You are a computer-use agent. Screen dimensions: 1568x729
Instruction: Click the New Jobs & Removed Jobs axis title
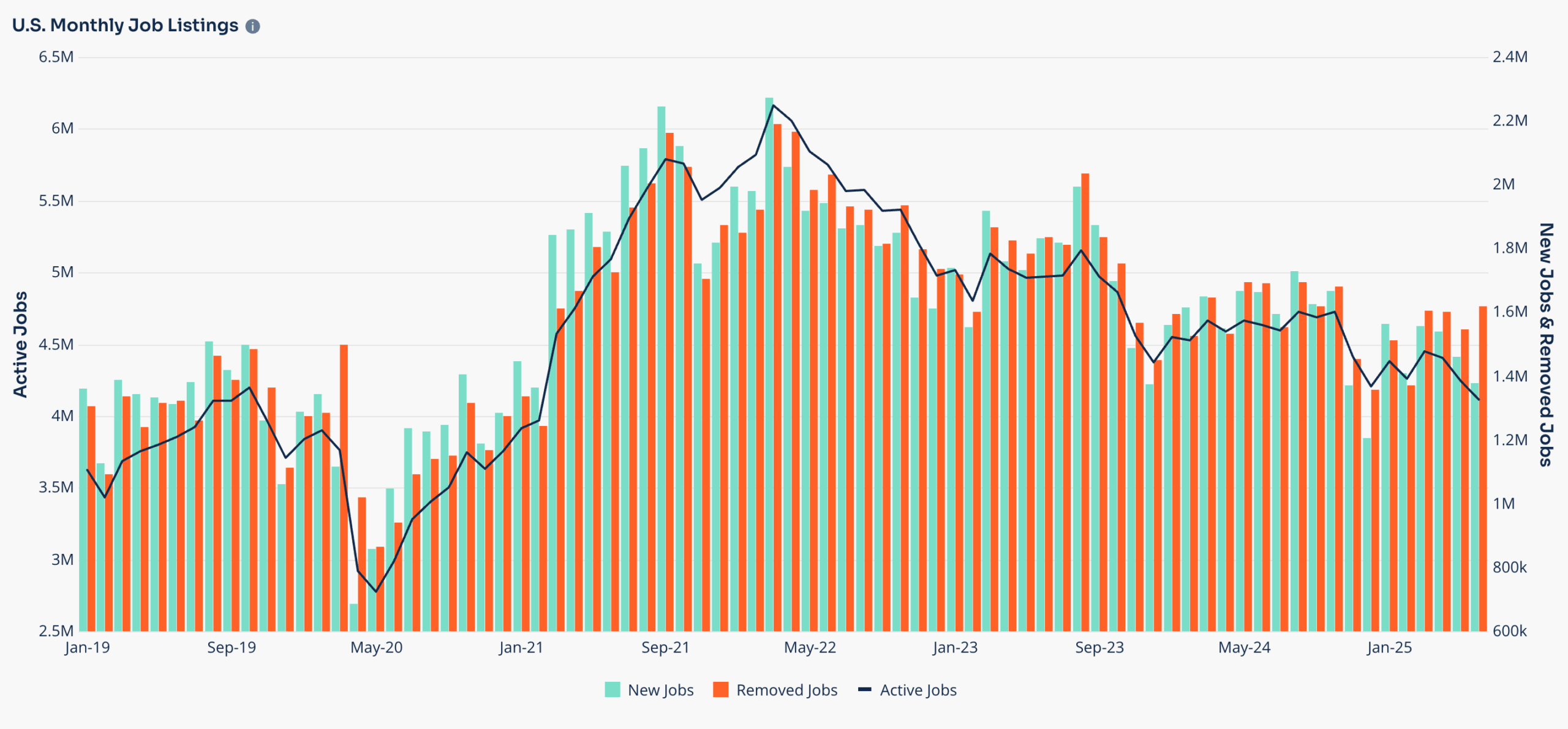click(x=1547, y=344)
